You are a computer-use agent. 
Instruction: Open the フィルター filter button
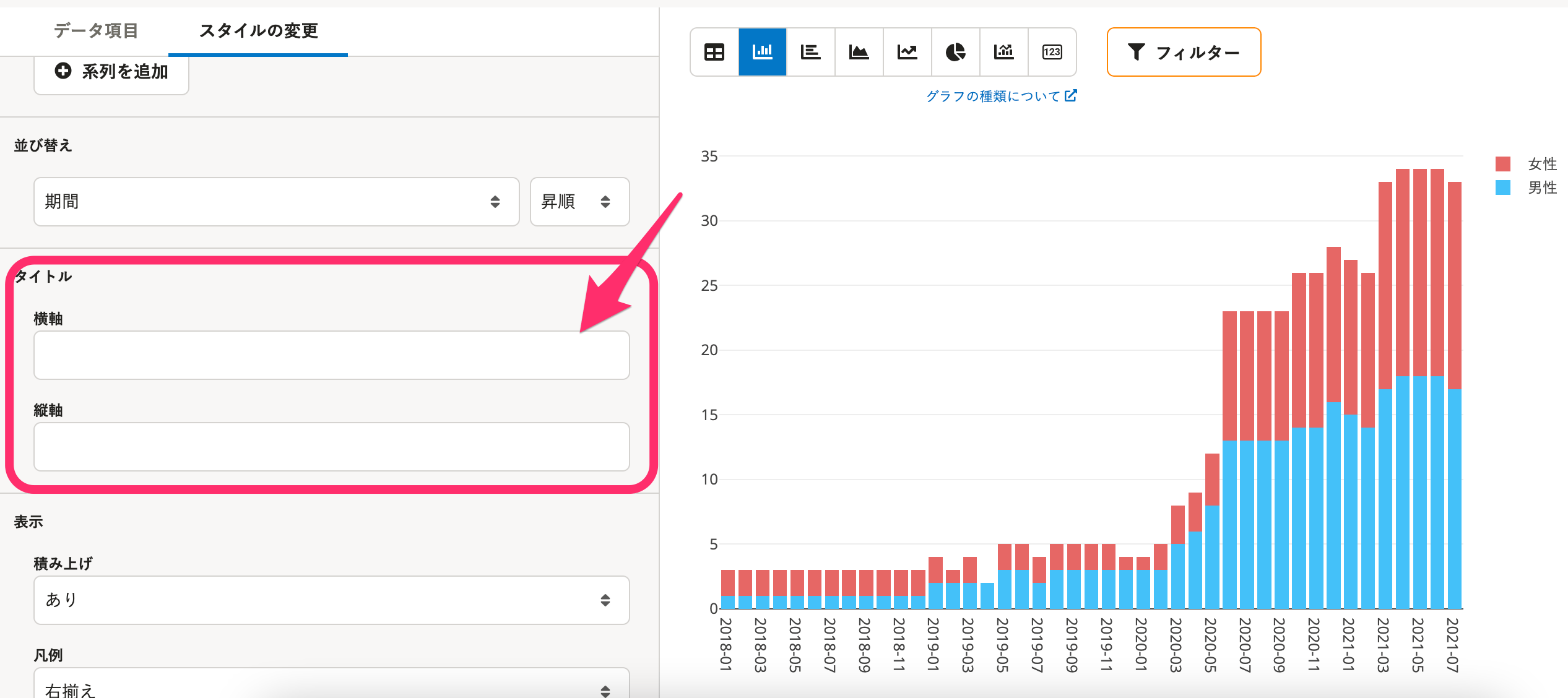1184,52
